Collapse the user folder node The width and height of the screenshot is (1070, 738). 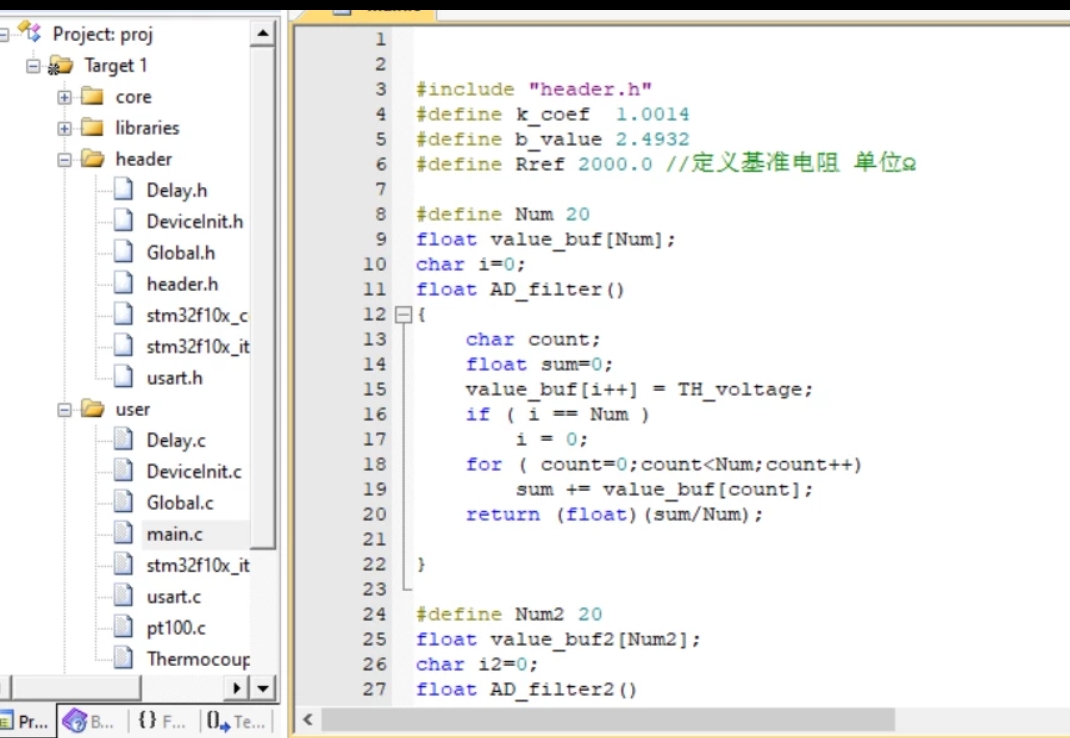click(64, 410)
